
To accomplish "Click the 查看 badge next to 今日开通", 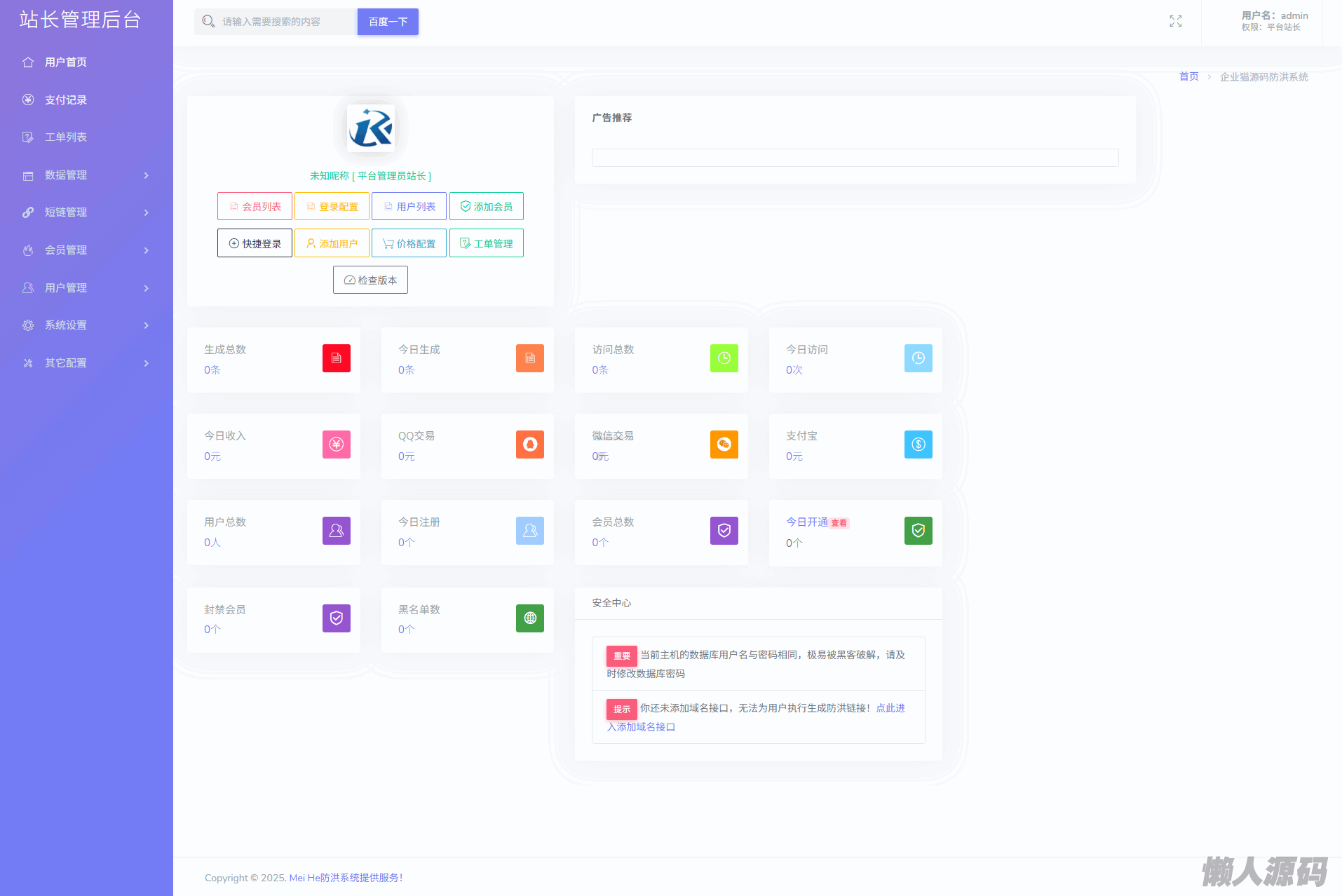I will pos(839,523).
